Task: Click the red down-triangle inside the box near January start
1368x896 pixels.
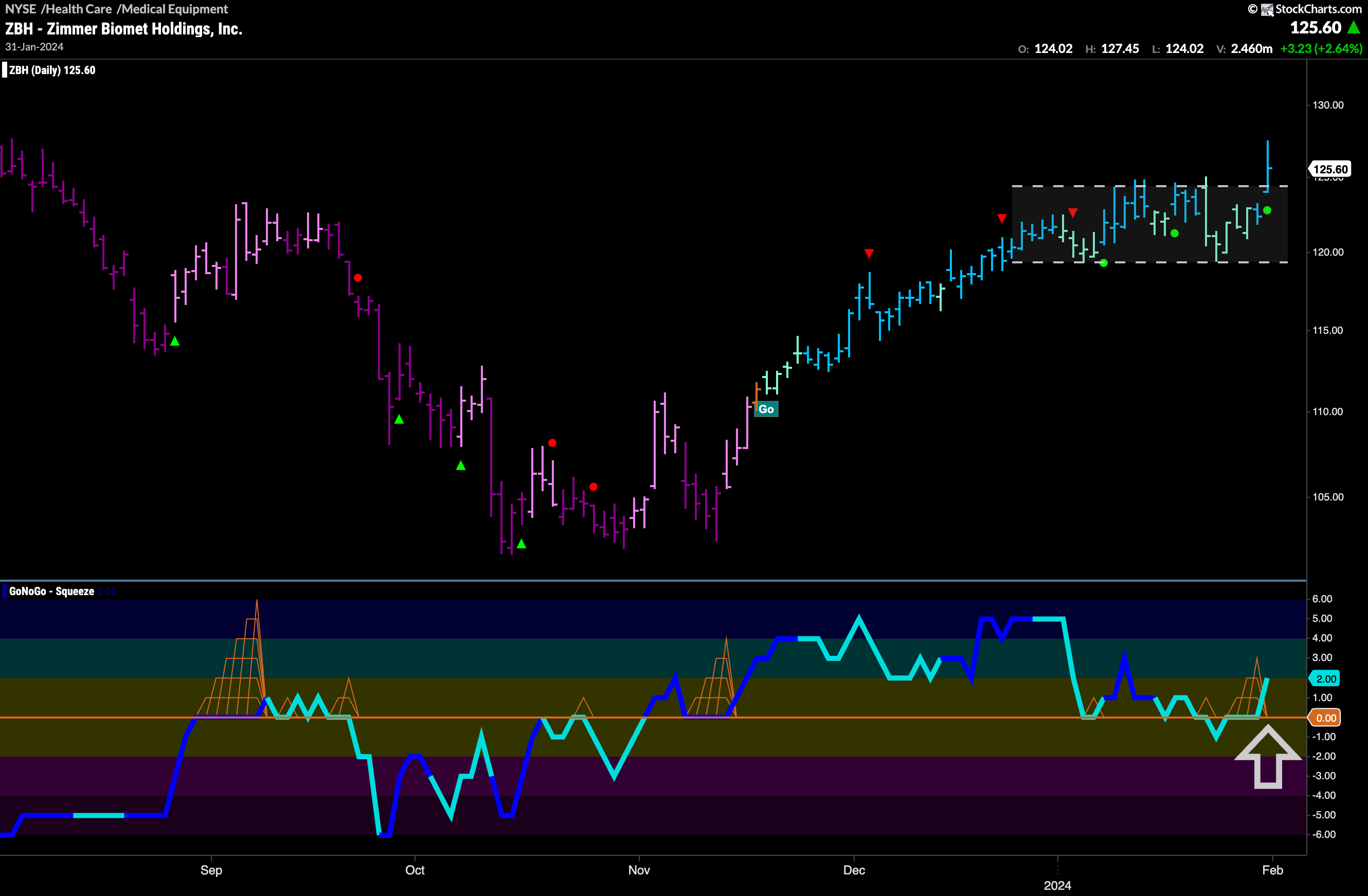Action: 1073,212
